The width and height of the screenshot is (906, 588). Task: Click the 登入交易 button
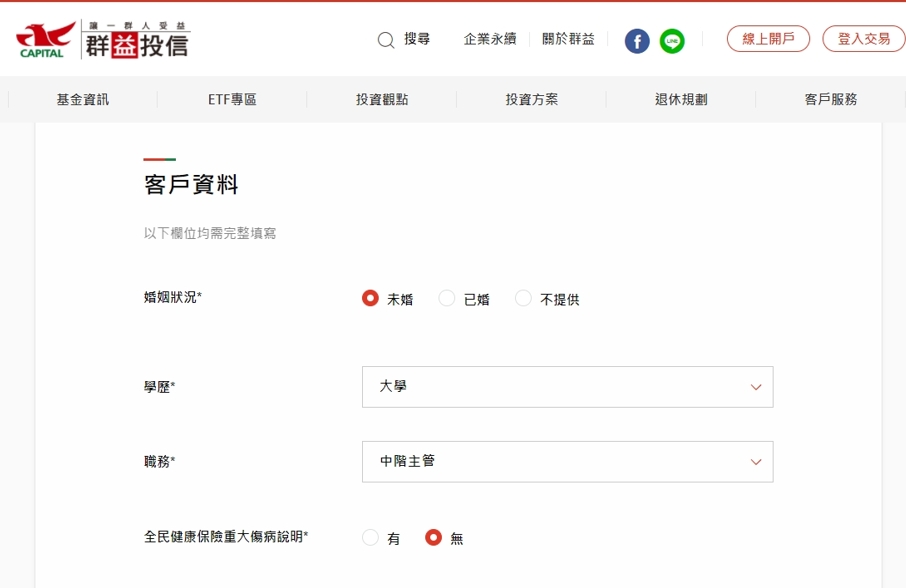point(863,39)
